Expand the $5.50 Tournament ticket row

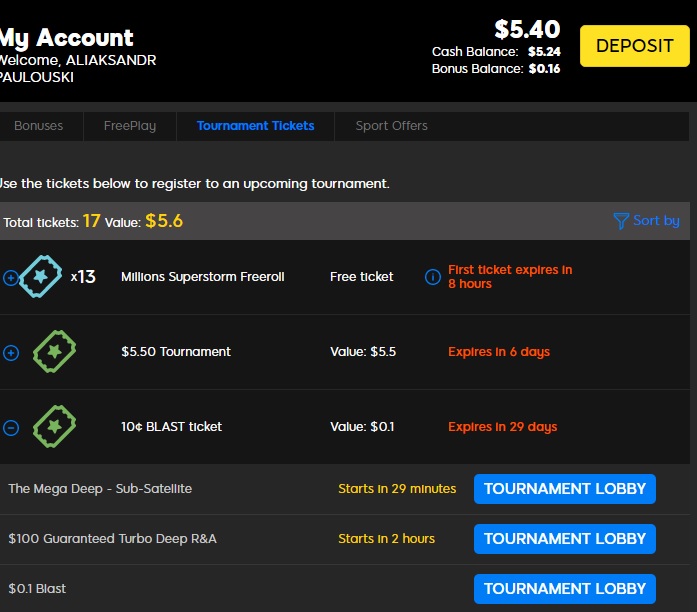click(x=11, y=353)
